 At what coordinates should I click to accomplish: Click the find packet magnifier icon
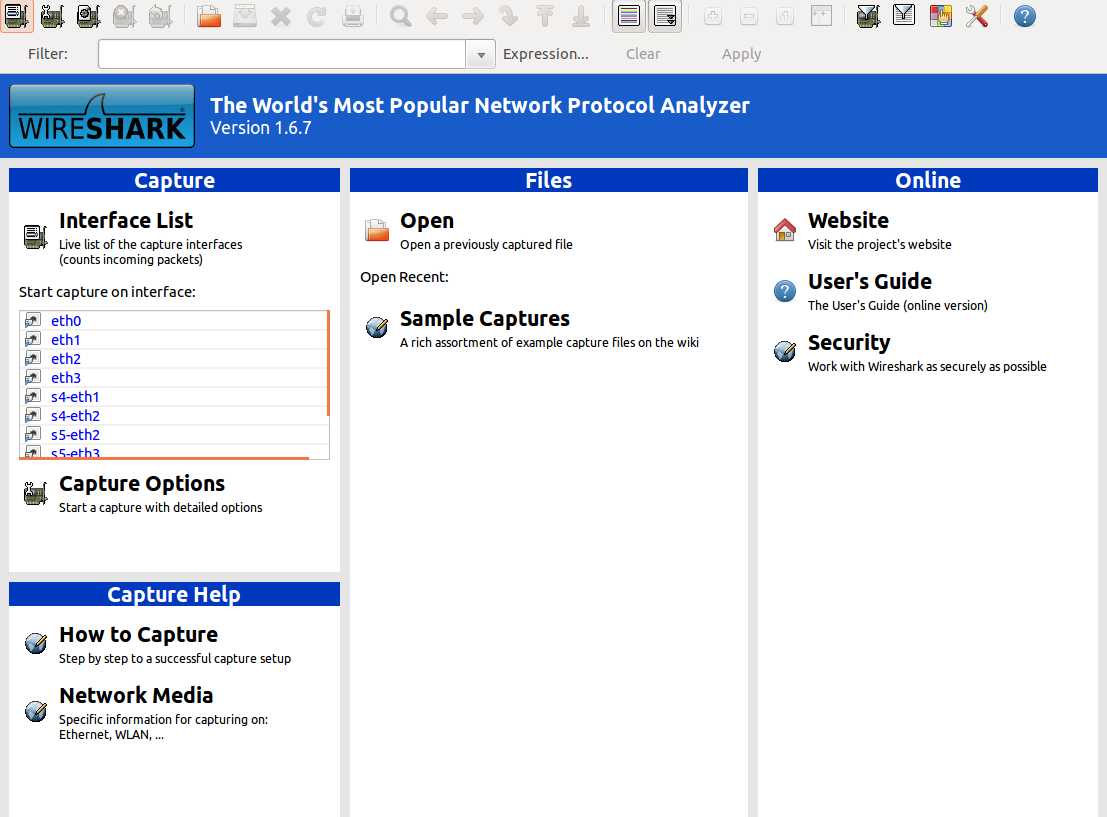[400, 16]
